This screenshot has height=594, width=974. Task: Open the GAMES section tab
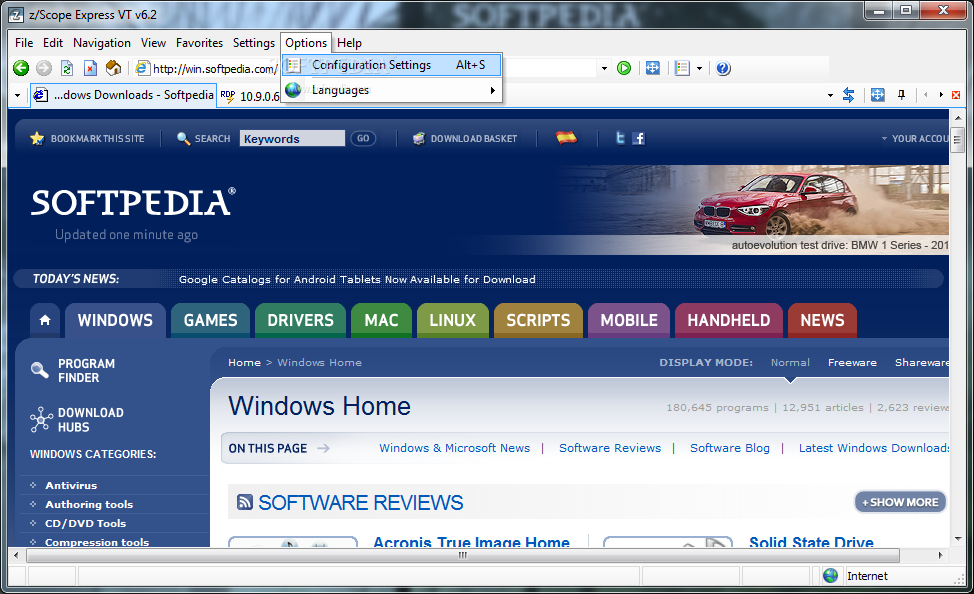pyautogui.click(x=211, y=320)
